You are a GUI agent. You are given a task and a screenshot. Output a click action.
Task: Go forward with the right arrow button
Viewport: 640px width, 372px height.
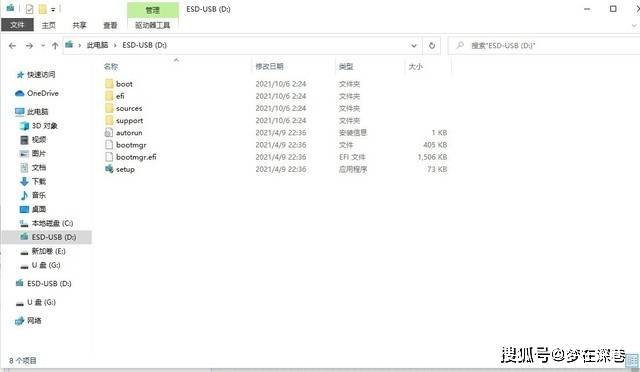[29, 46]
